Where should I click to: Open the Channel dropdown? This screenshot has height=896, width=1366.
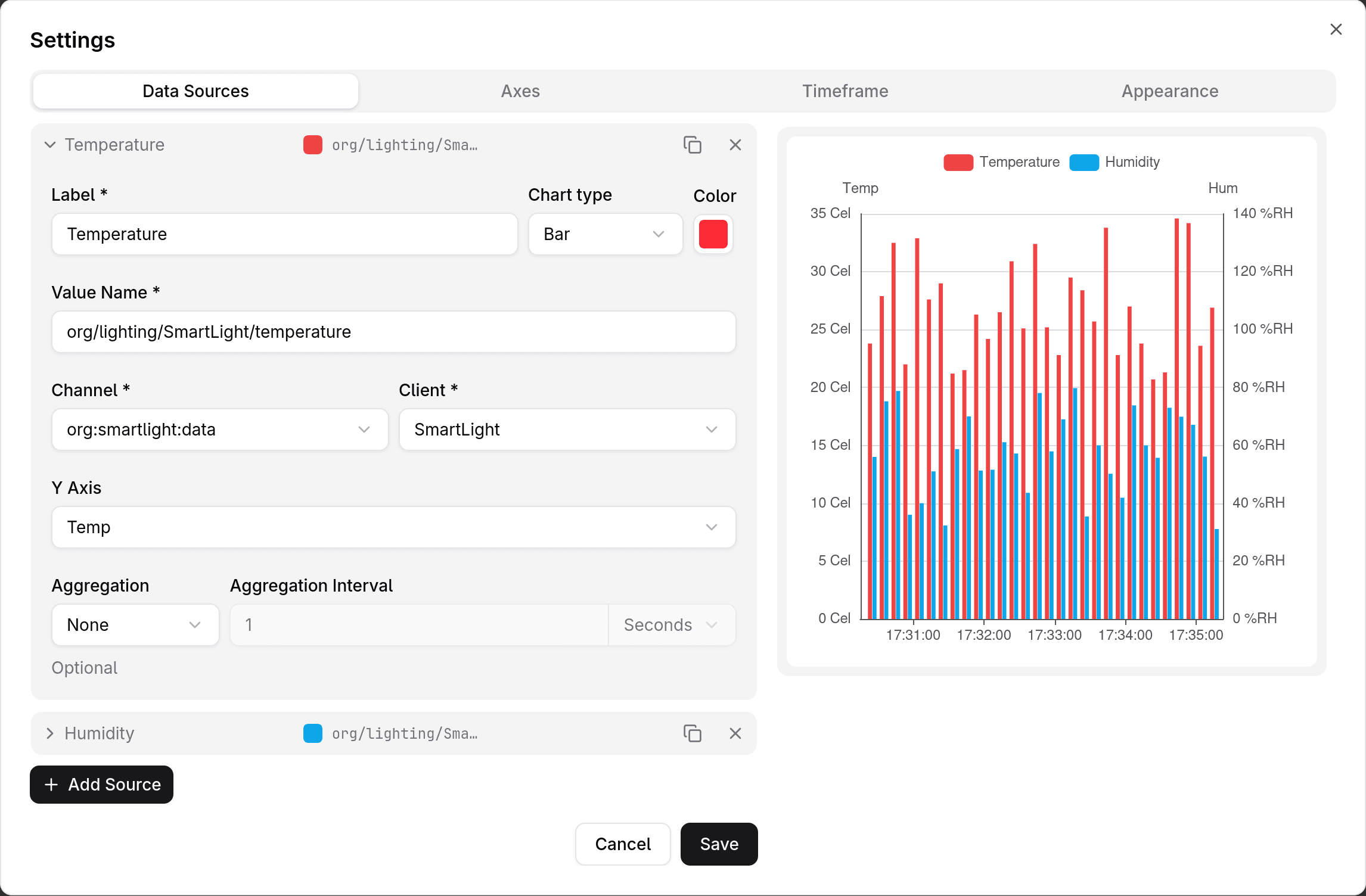click(220, 430)
